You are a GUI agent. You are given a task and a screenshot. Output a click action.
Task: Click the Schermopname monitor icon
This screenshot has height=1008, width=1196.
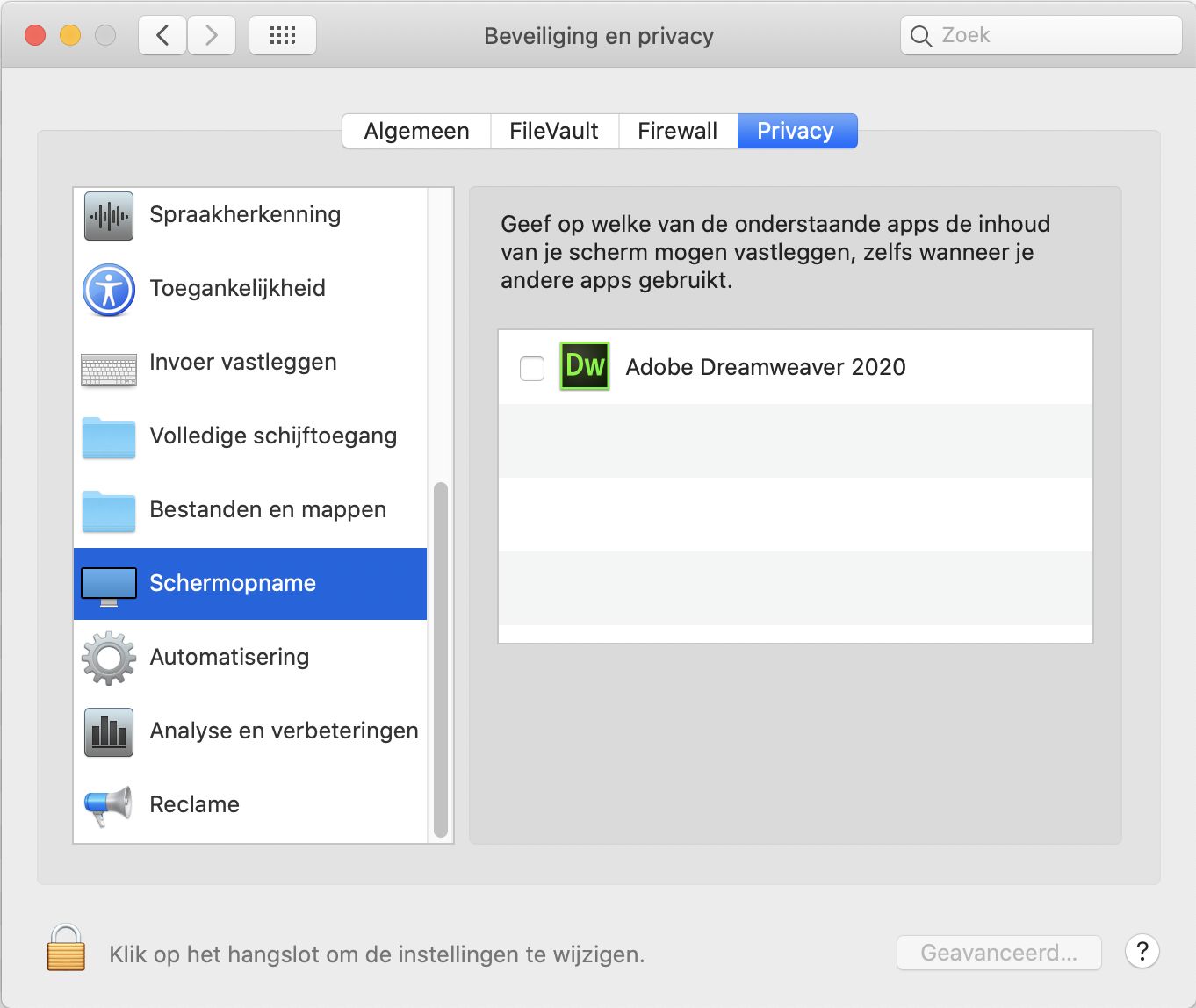[107, 584]
